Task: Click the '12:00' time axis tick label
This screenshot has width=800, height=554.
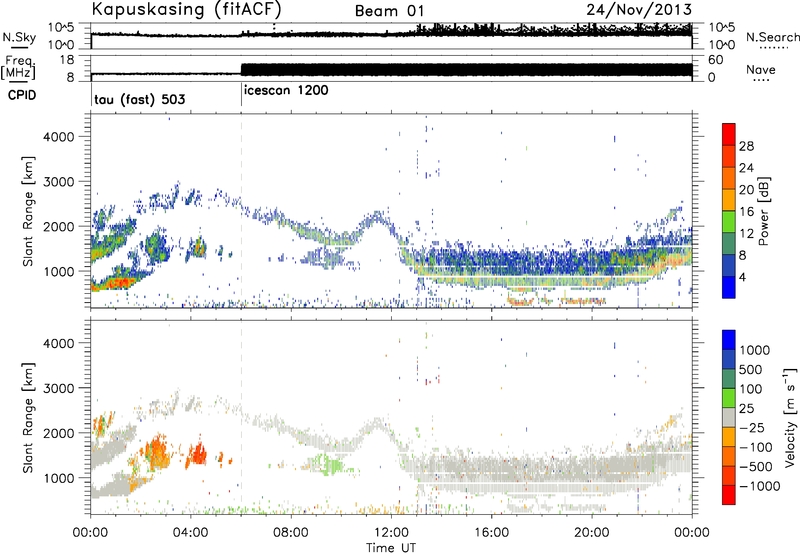Action: [x=391, y=533]
